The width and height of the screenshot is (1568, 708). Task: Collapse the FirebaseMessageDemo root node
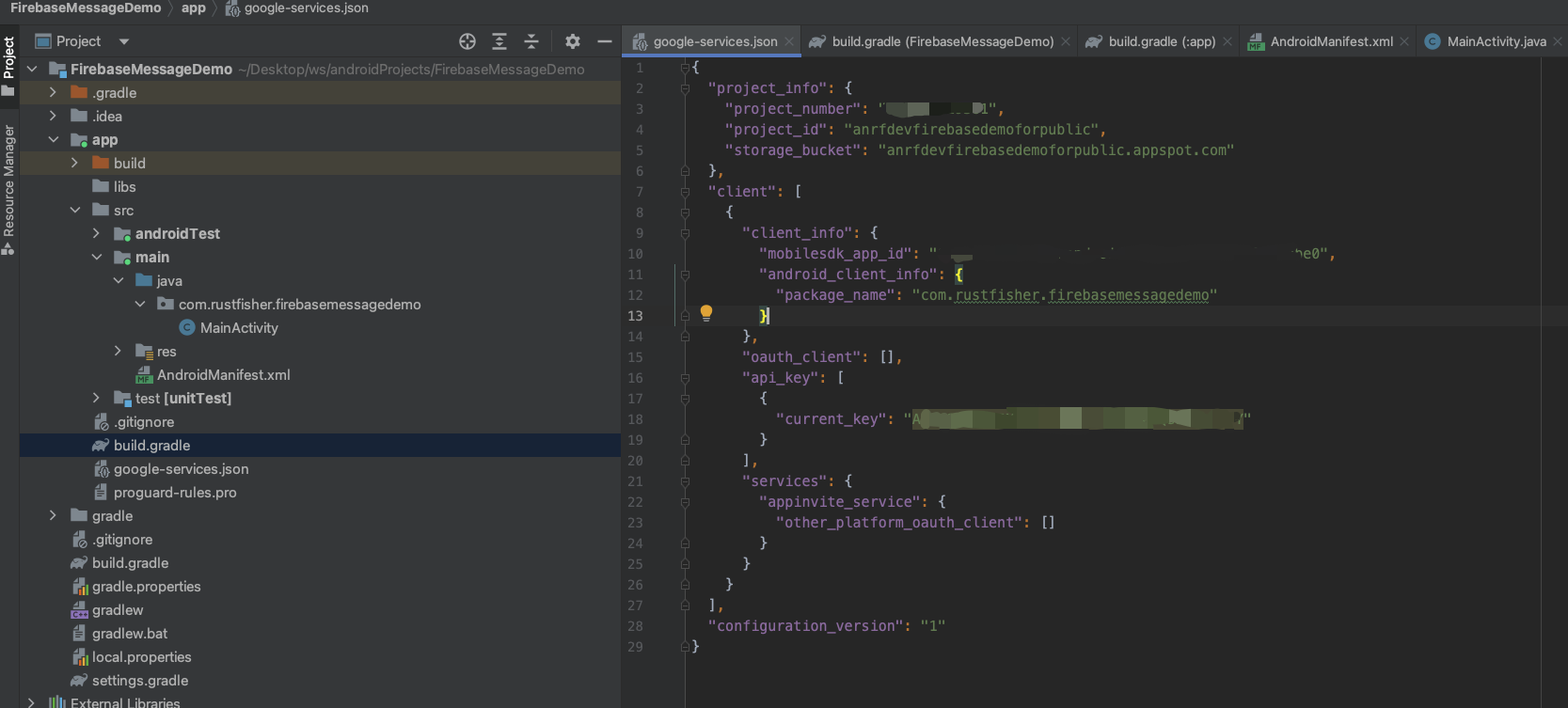pyautogui.click(x=32, y=69)
